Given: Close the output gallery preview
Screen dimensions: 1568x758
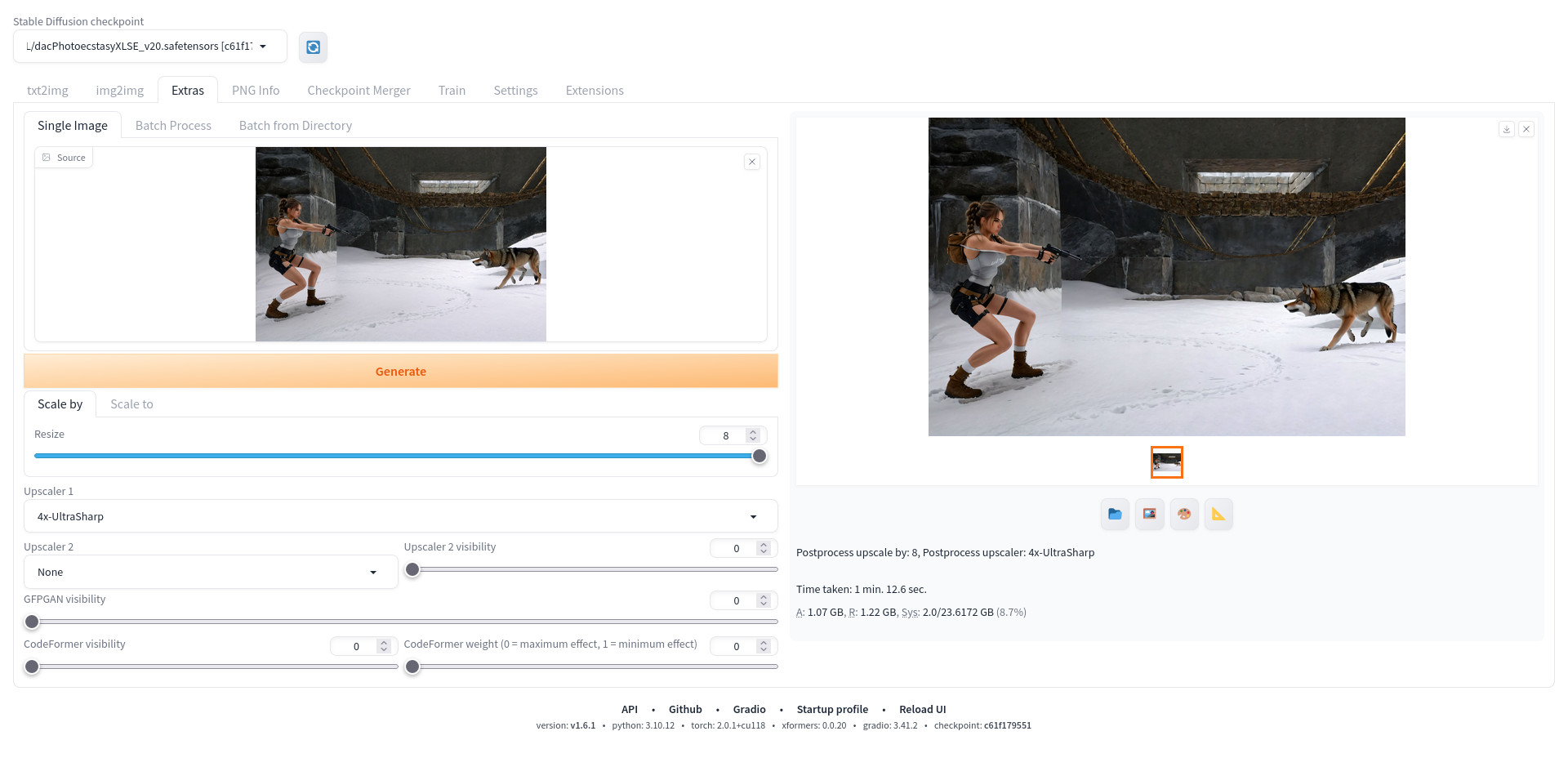Looking at the screenshot, I should point(1526,129).
